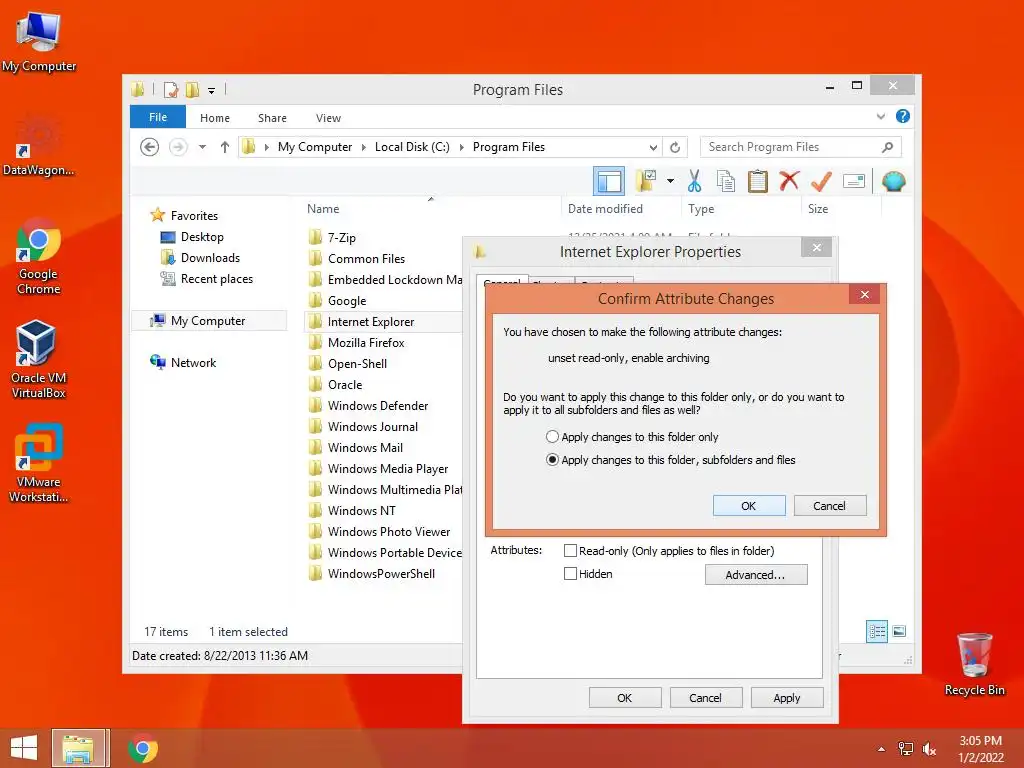This screenshot has height=768, width=1024.
Task: Click the taskbar clock showing 3:05 PM
Action: tap(981, 748)
